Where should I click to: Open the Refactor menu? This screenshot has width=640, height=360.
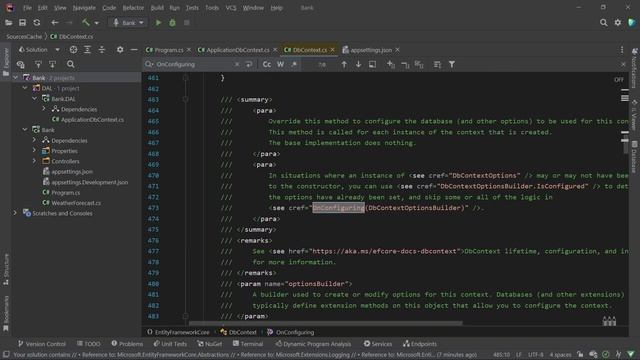[133, 8]
